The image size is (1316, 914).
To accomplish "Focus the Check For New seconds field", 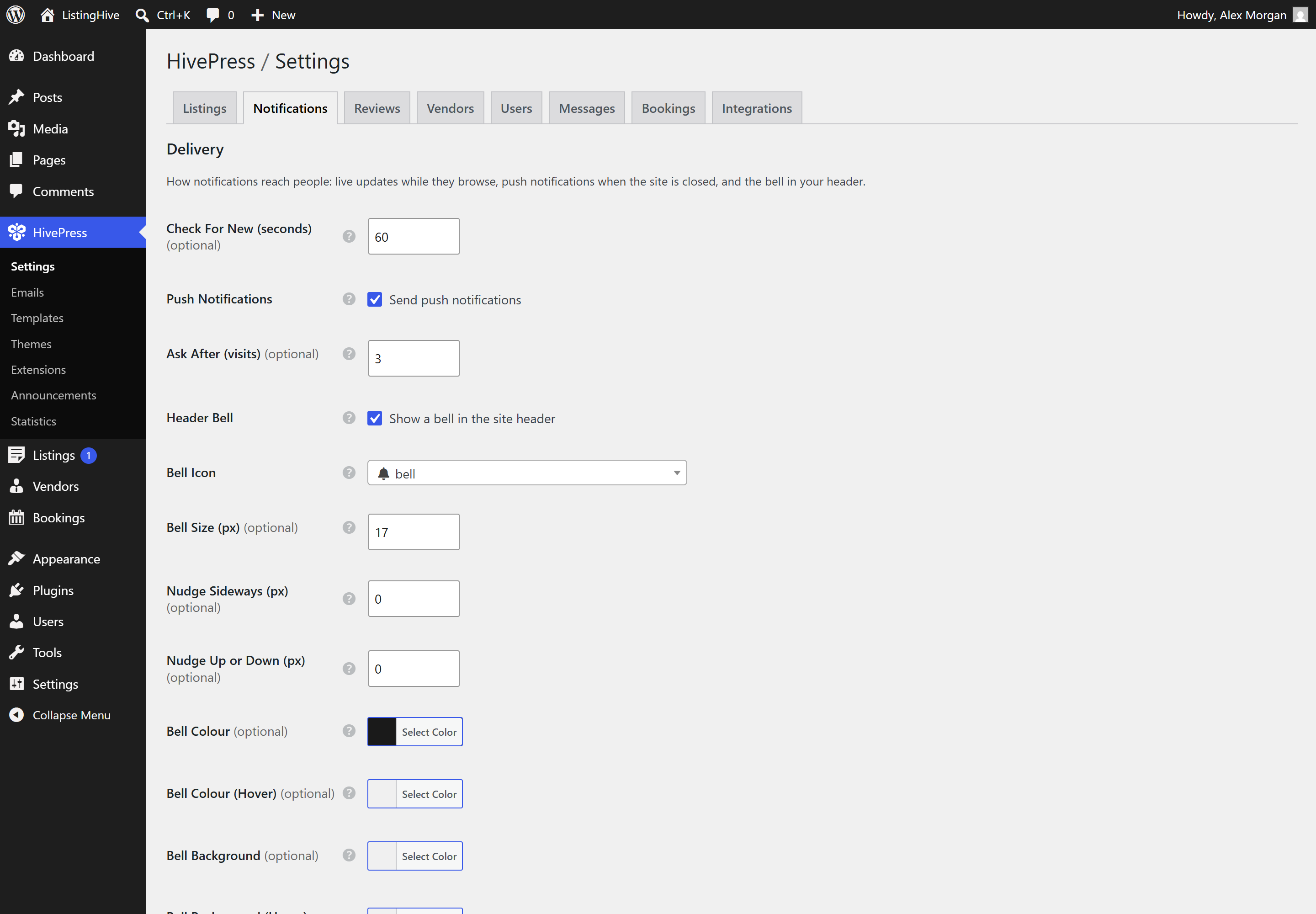I will point(414,237).
